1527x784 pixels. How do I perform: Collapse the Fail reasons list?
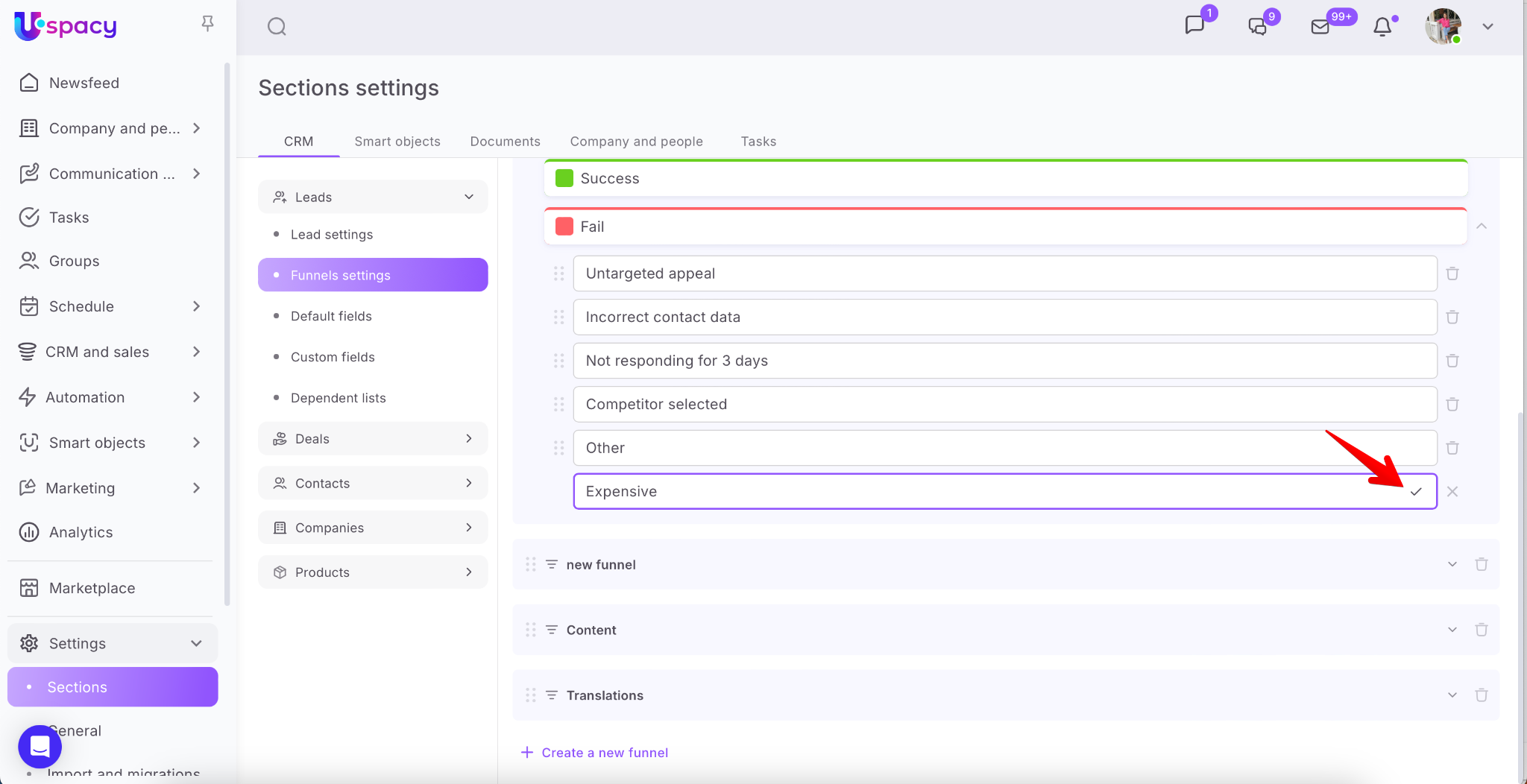pyautogui.click(x=1482, y=227)
